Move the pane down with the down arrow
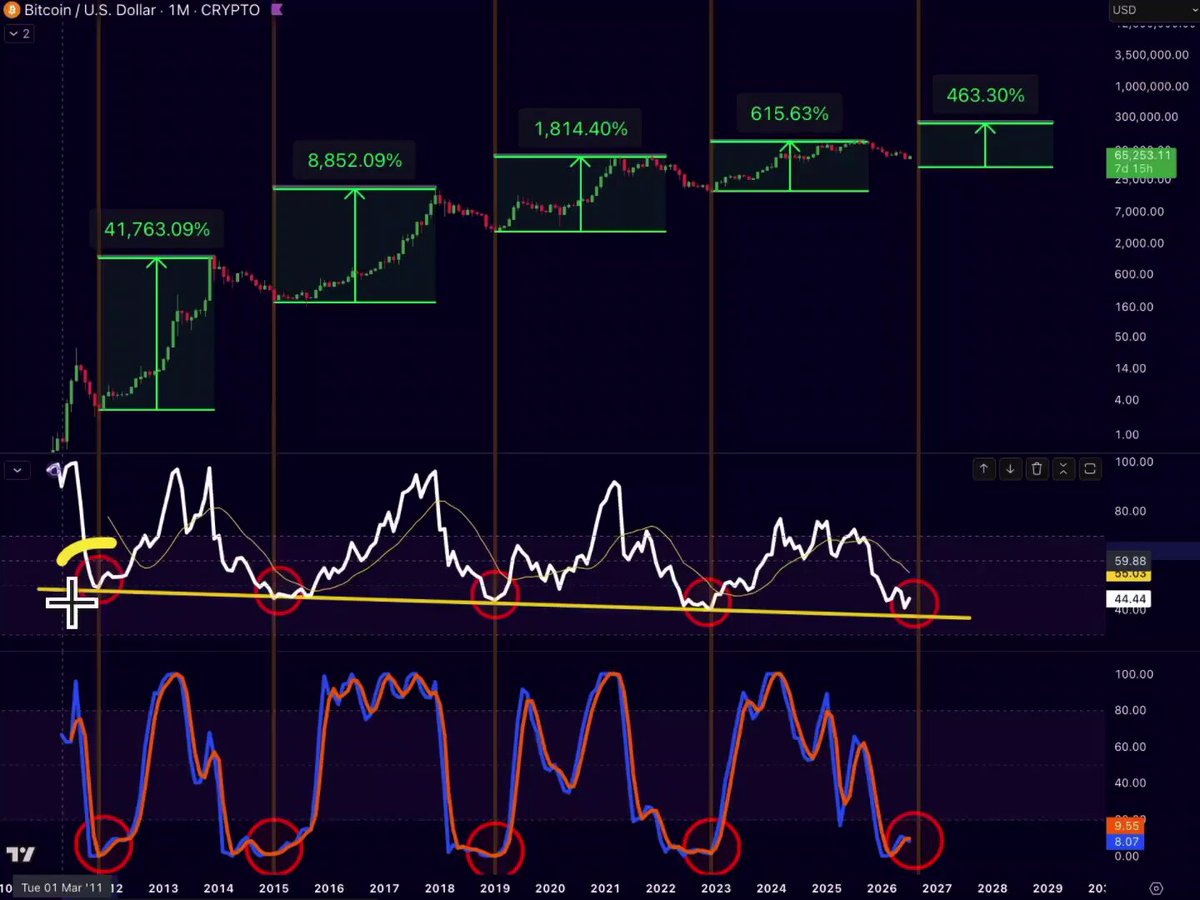Viewport: 1200px width, 900px height. [x=1010, y=468]
